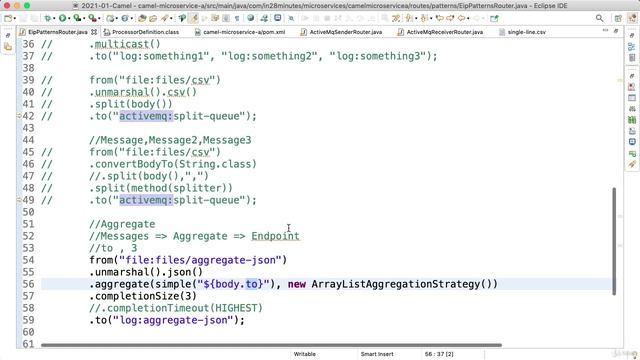Click the vertical editor scrollbar
Viewport: 640px width, 360px height.
coord(614,241)
